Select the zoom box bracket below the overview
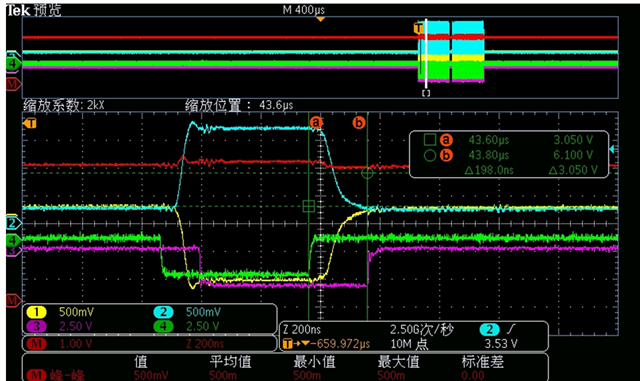This screenshot has height=381, width=640. pyautogui.click(x=426, y=93)
